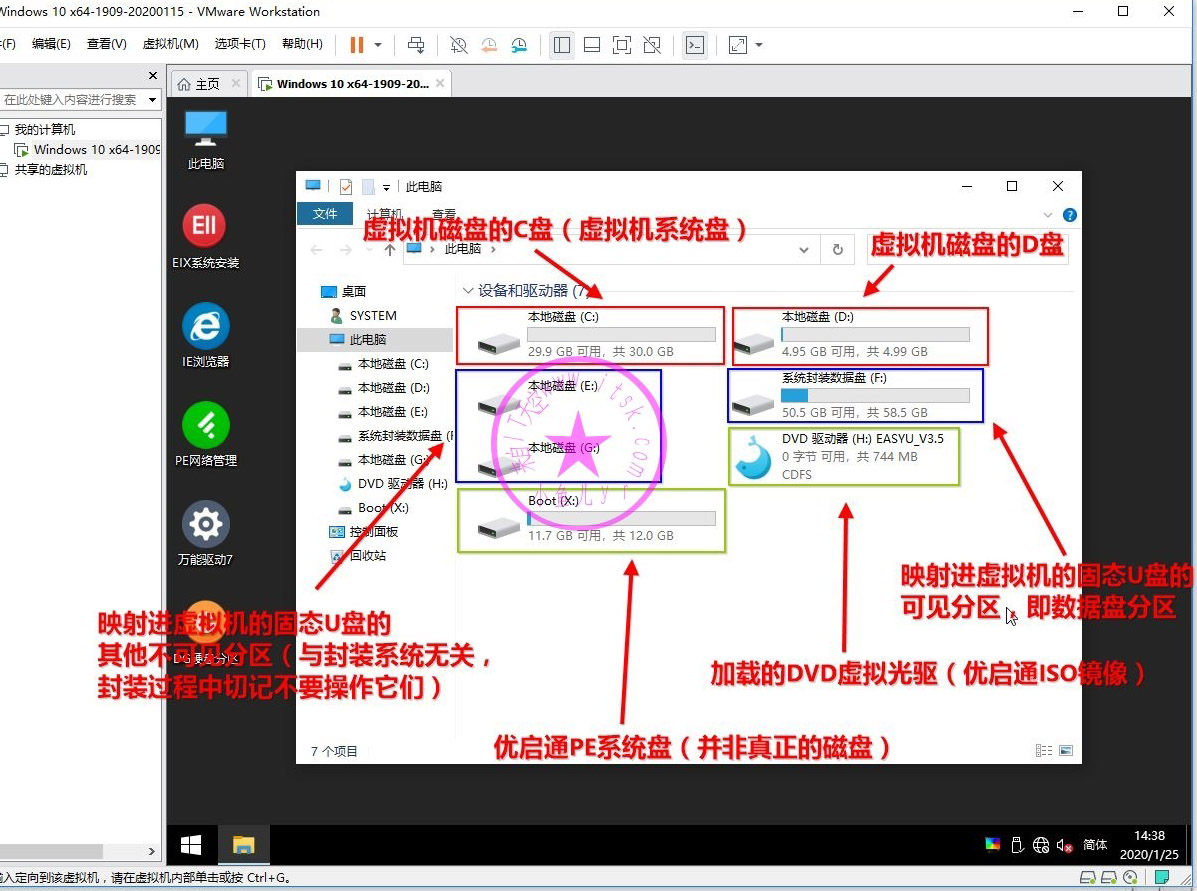Select 我的计算机 in the VMware library
1197x891 pixels.
click(44, 130)
